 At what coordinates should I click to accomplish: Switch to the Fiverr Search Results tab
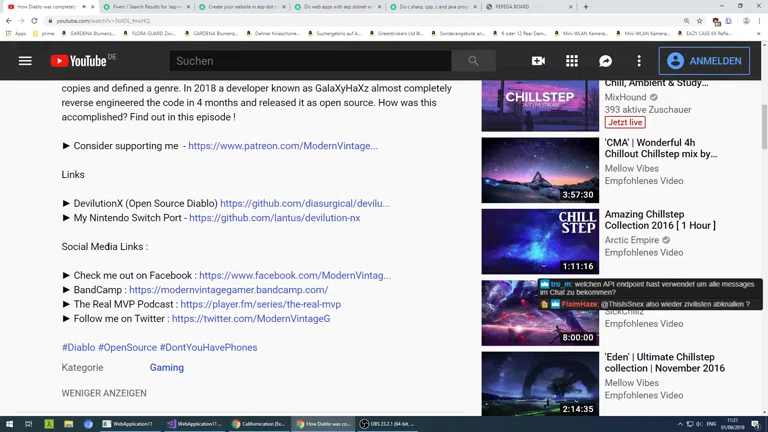[x=145, y=7]
